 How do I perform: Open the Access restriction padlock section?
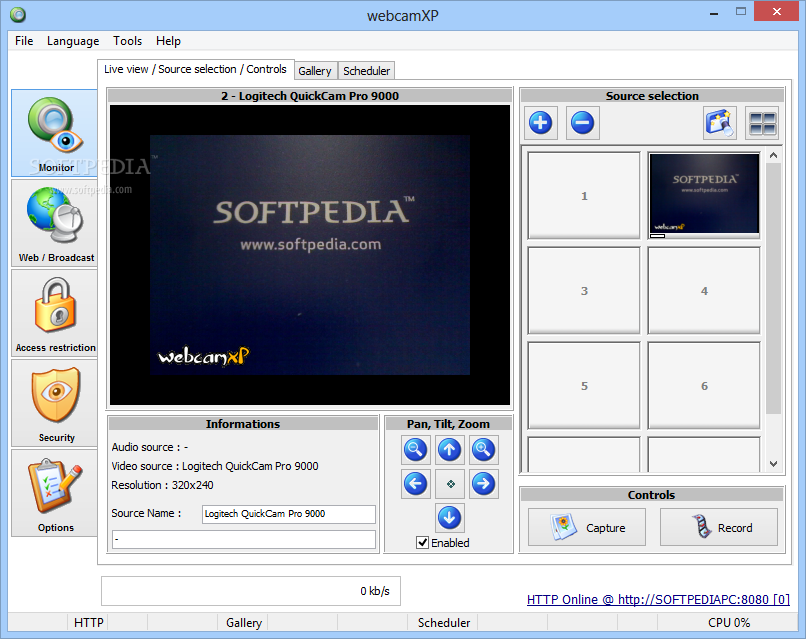pyautogui.click(x=55, y=313)
